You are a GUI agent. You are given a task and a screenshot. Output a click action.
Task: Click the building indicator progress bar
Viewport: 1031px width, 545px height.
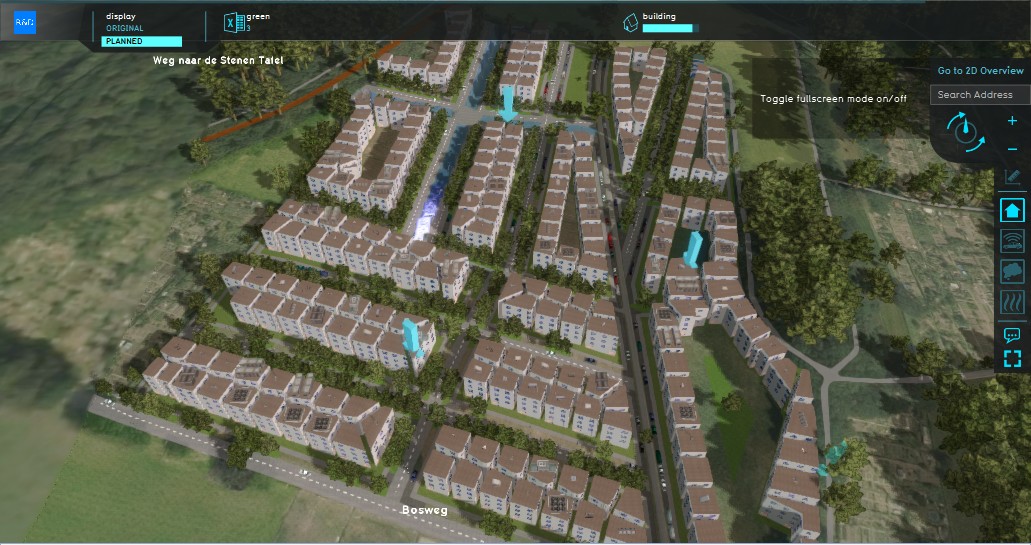(668, 28)
